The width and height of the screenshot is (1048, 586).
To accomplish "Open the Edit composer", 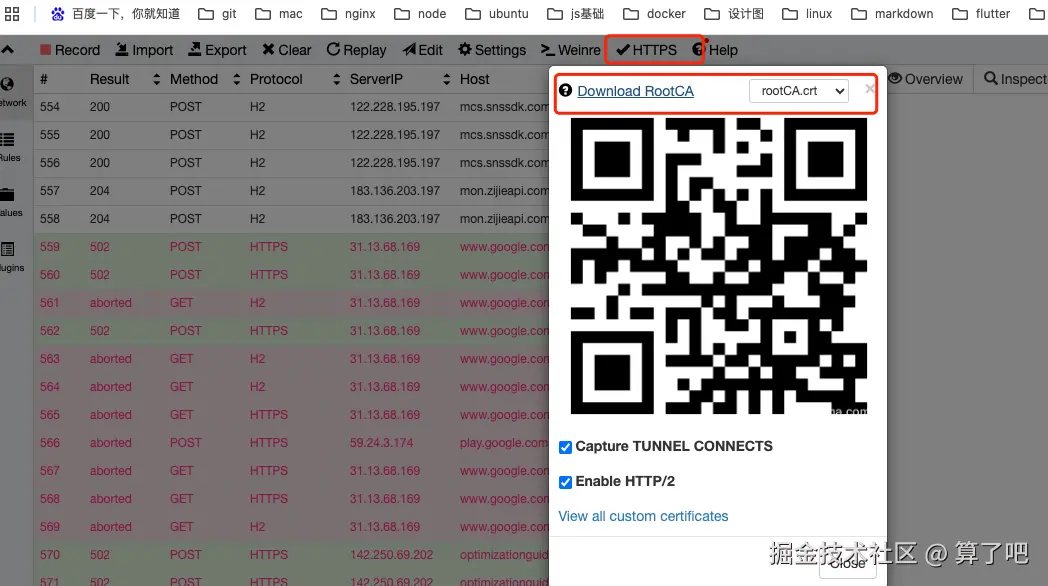I will pos(422,50).
